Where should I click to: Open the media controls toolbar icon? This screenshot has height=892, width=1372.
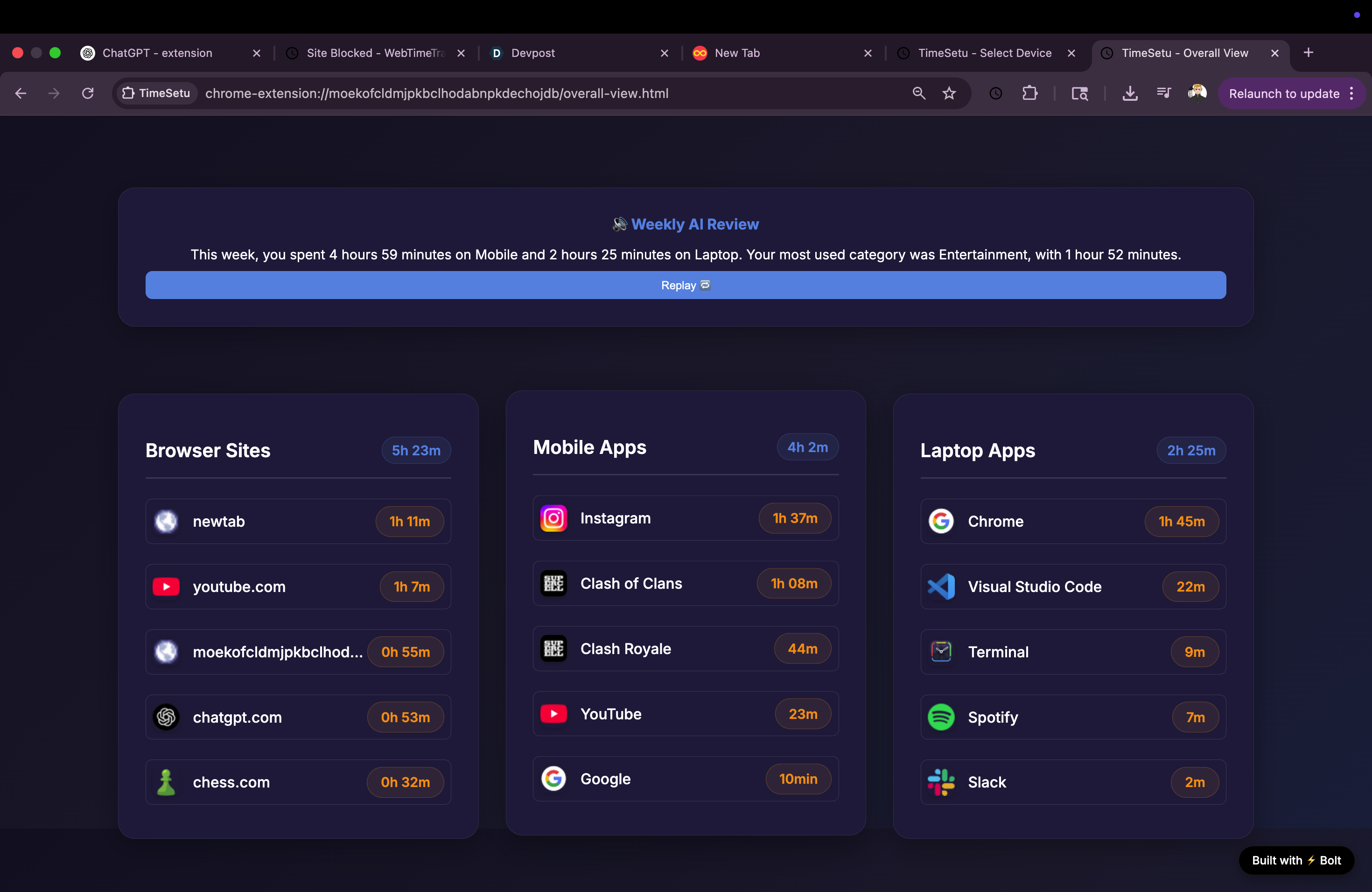(x=1164, y=93)
